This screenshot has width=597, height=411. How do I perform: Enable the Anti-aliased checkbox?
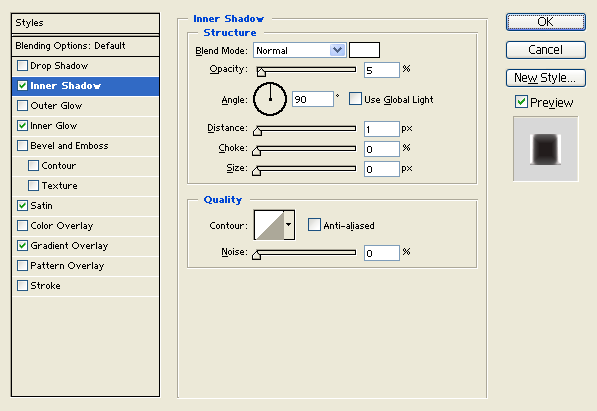click(314, 225)
